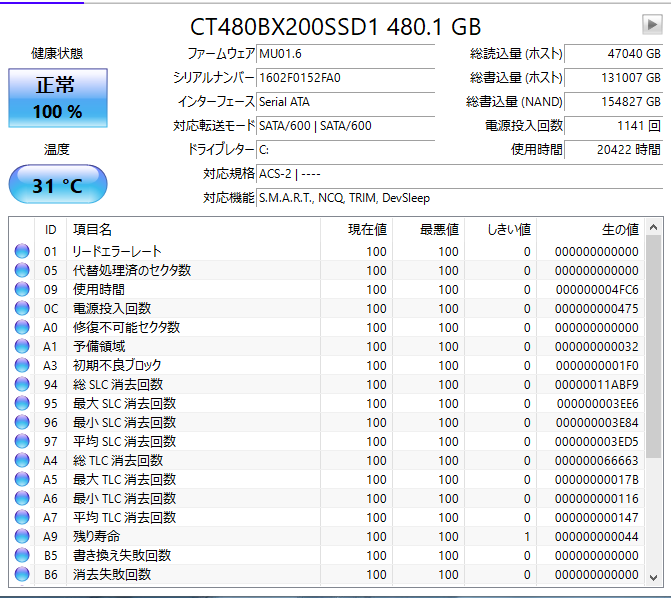Click the 現在値 column header
The width and height of the screenshot is (671, 598).
pos(356,229)
